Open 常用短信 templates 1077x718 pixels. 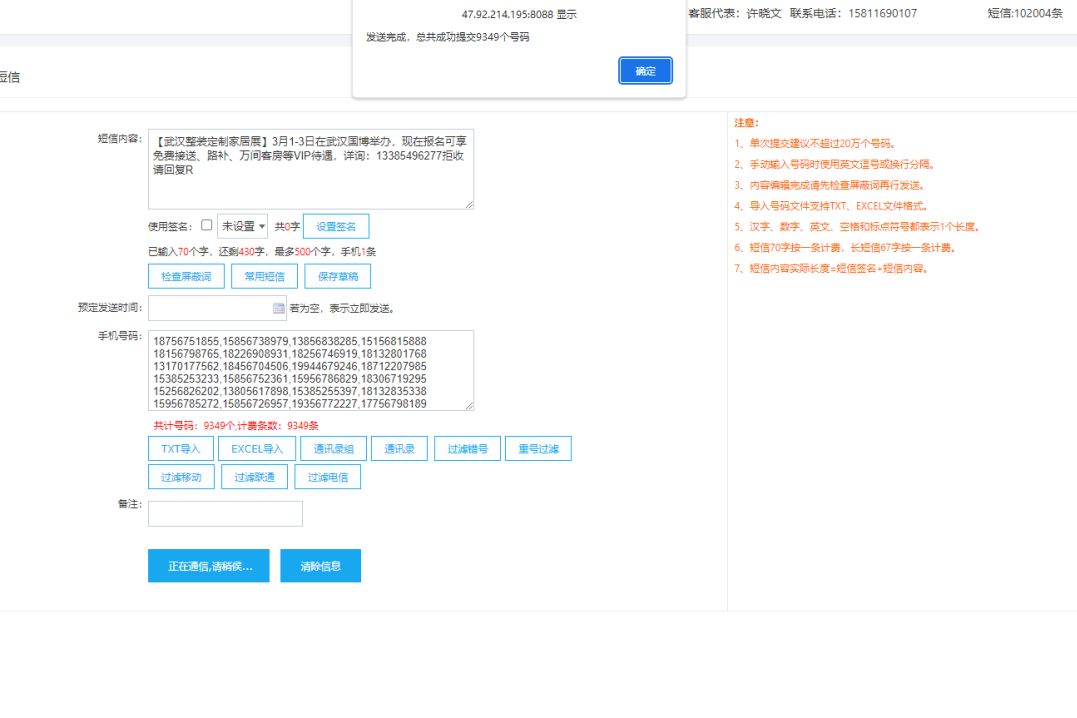click(264, 276)
